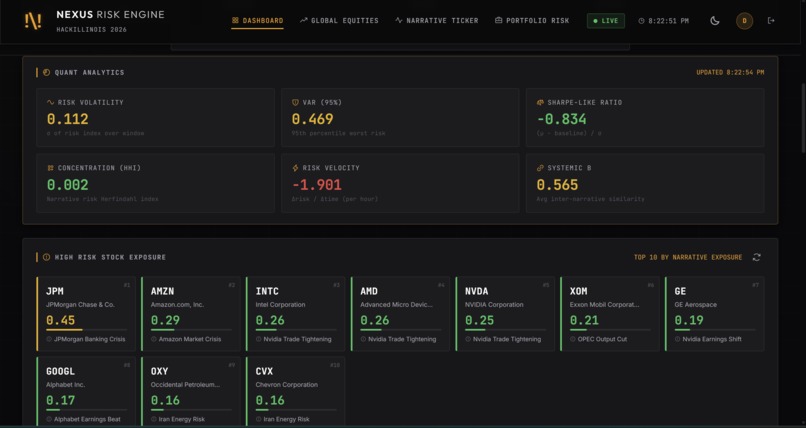Click the Quant Analytics header icon
The height and width of the screenshot is (428, 806).
[x=46, y=72]
